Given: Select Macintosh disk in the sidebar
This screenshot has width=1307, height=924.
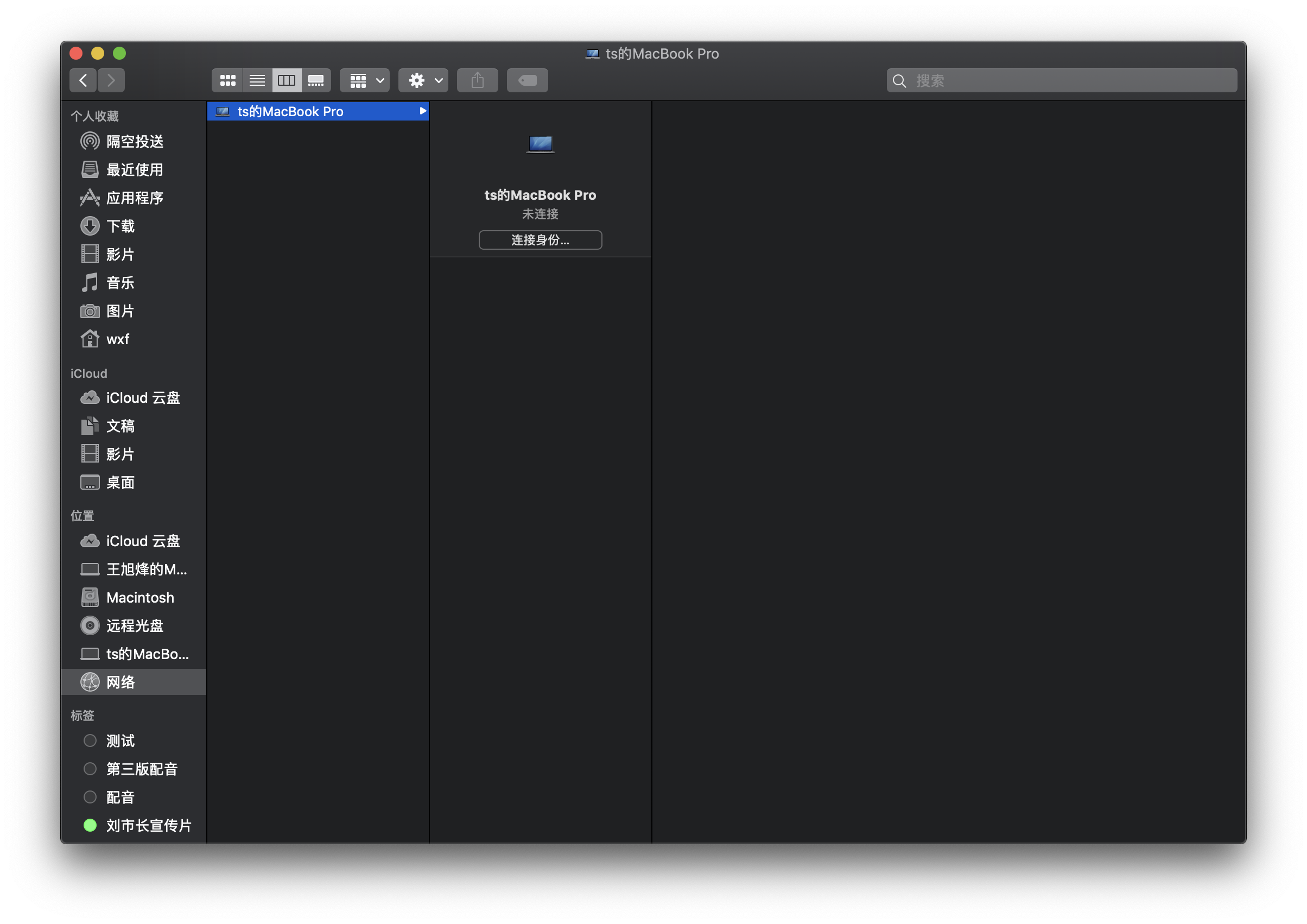Looking at the screenshot, I should tap(139, 597).
